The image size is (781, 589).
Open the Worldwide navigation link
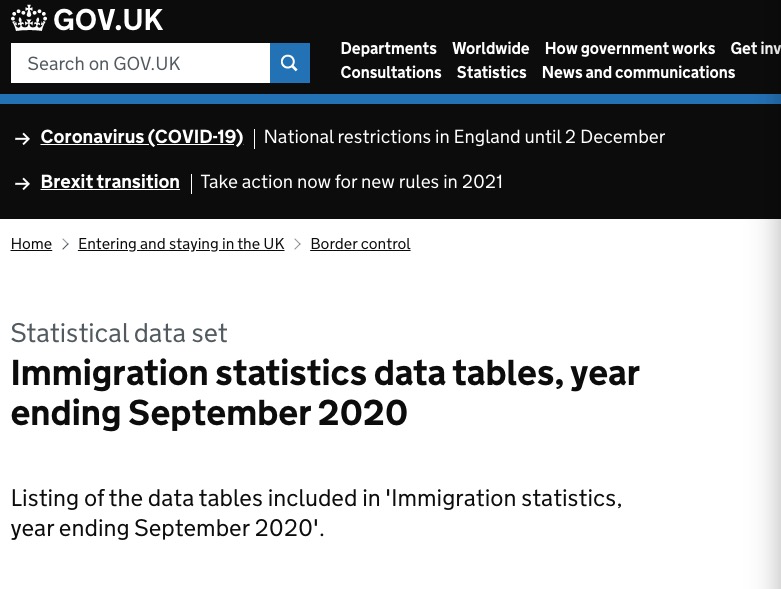[x=491, y=48]
